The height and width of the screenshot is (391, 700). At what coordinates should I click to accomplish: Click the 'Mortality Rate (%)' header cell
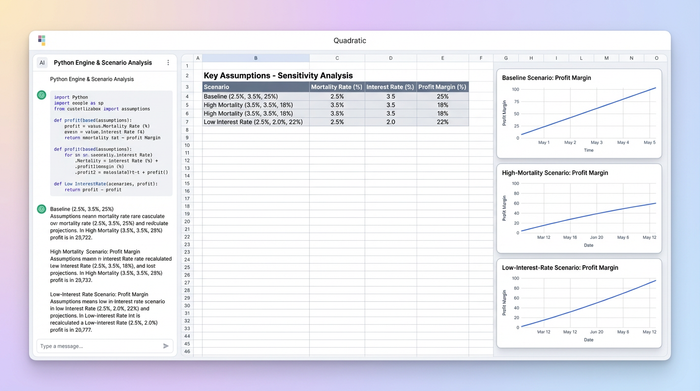pos(337,87)
